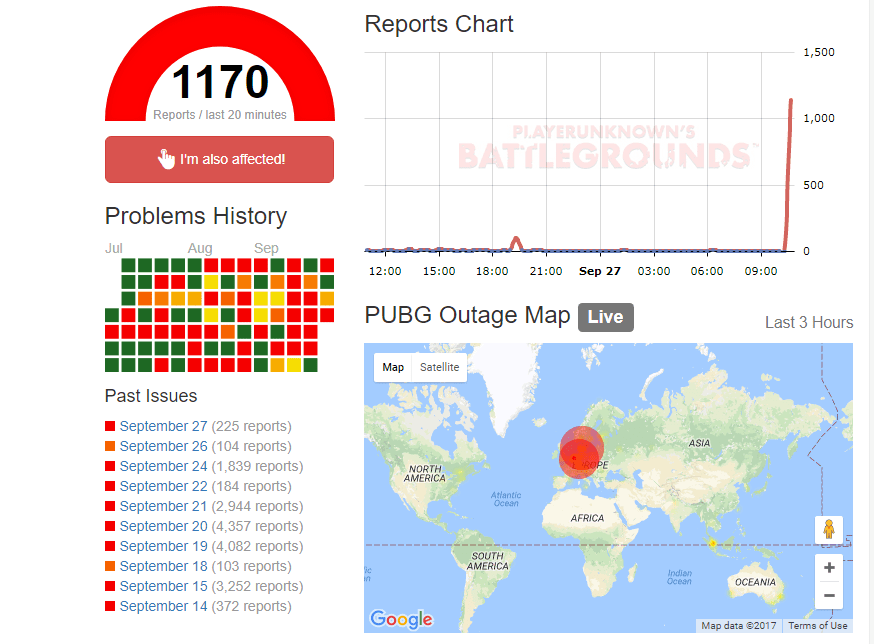Open the September 20 past issue link
This screenshot has height=644, width=874.
(x=163, y=526)
